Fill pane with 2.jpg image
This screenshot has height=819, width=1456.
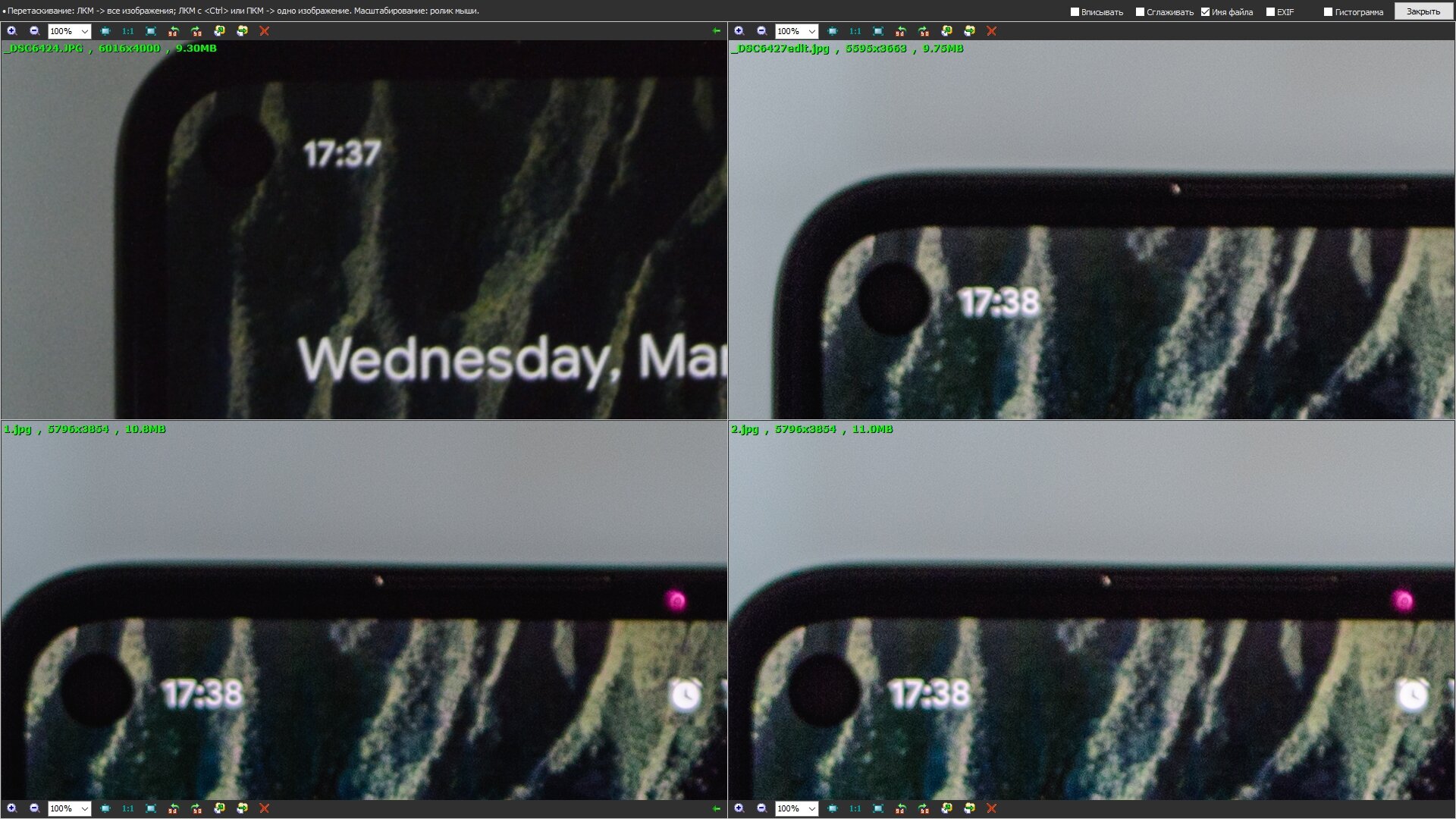point(878,808)
